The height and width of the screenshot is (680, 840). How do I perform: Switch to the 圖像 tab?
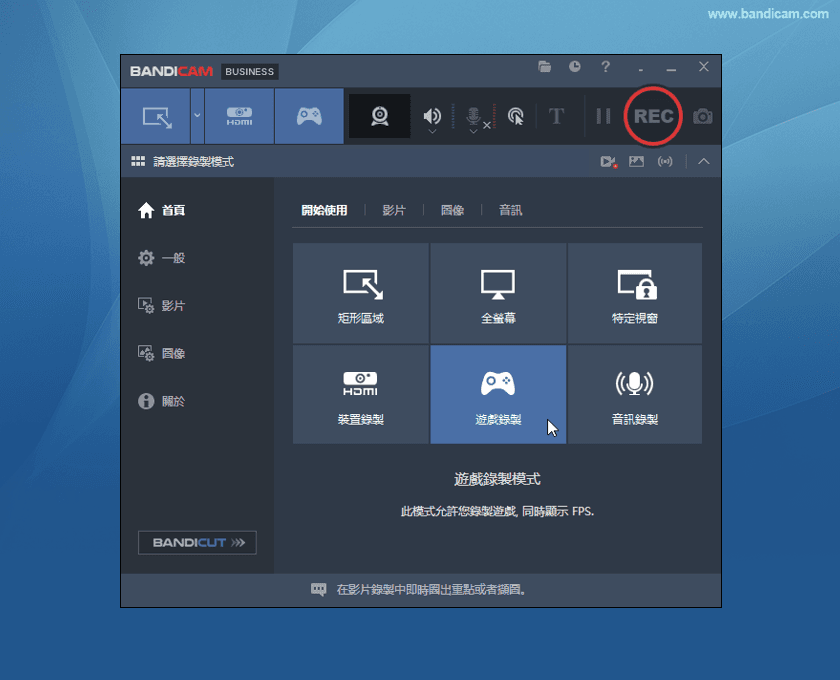point(452,210)
